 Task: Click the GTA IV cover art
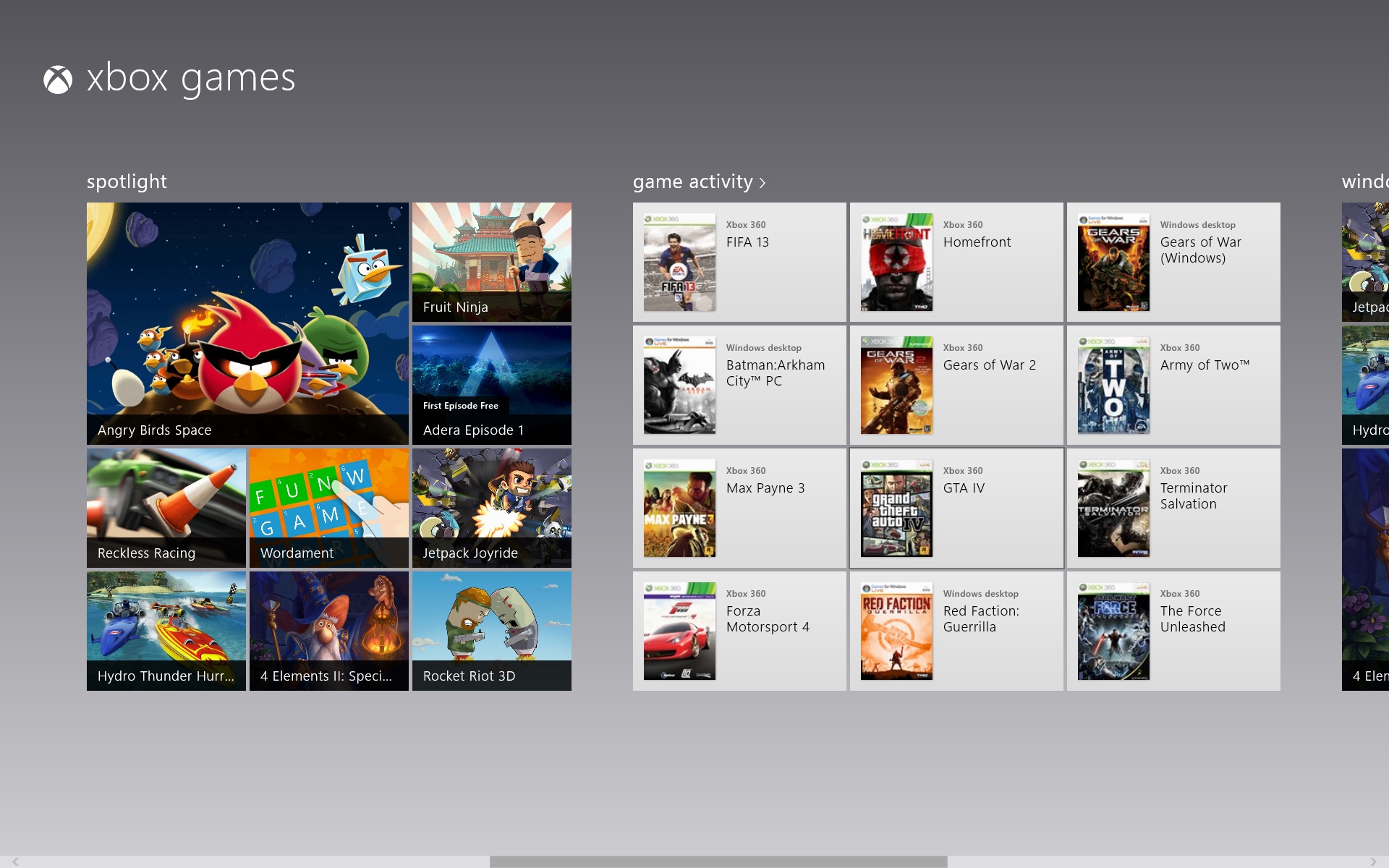pos(896,508)
